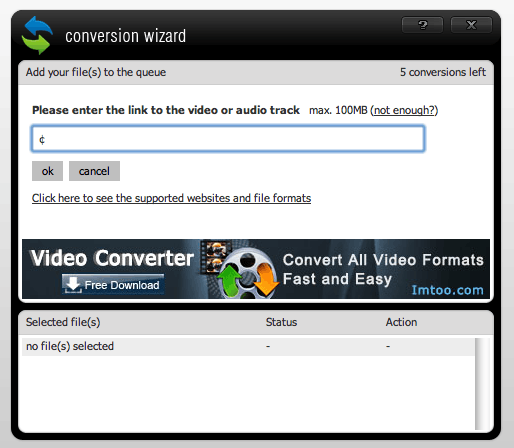This screenshot has width=514, height=448.
Task: Select the 'no file(s) selected' row
Action: point(248,346)
